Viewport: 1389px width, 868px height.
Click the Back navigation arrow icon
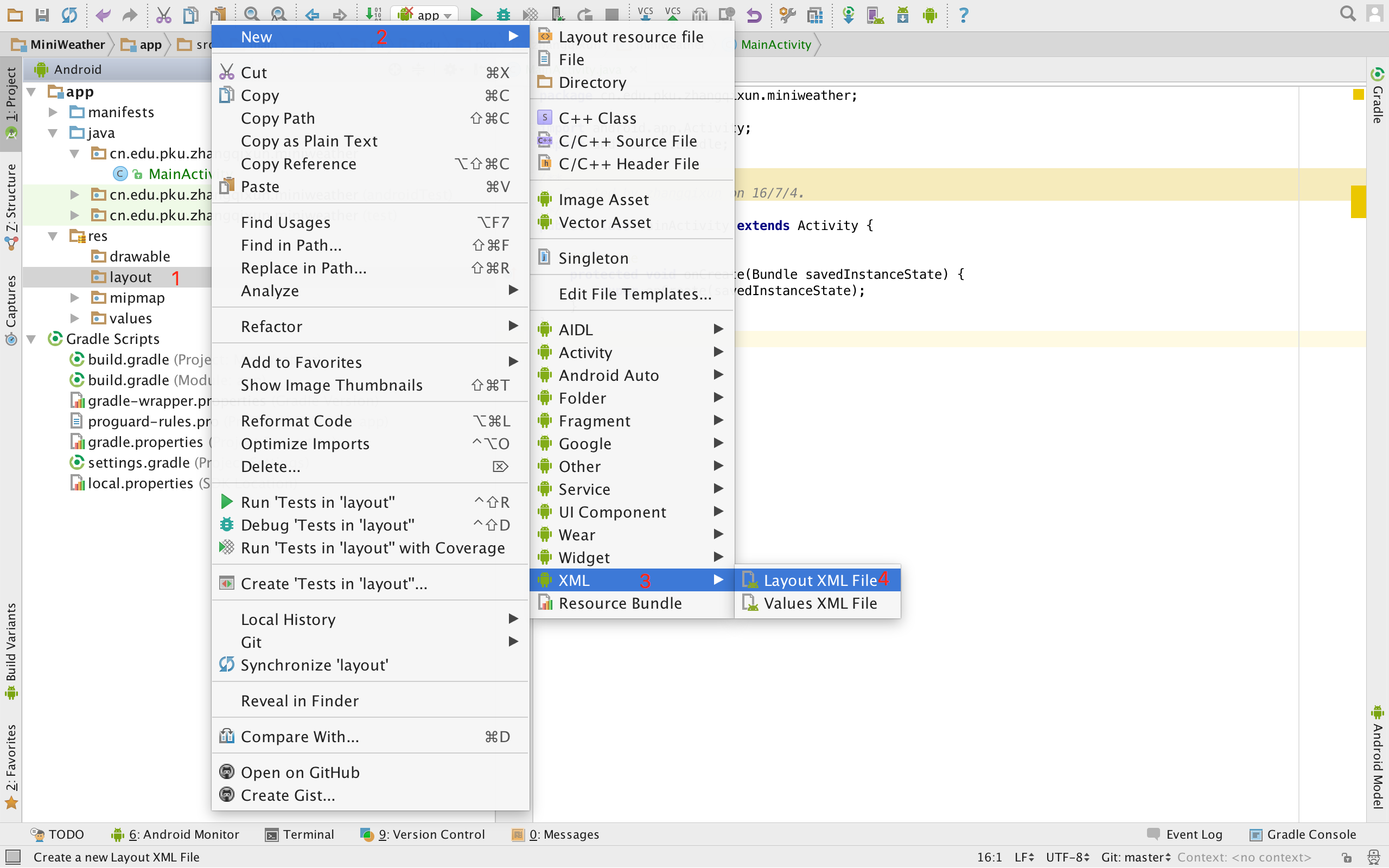pyautogui.click(x=312, y=15)
